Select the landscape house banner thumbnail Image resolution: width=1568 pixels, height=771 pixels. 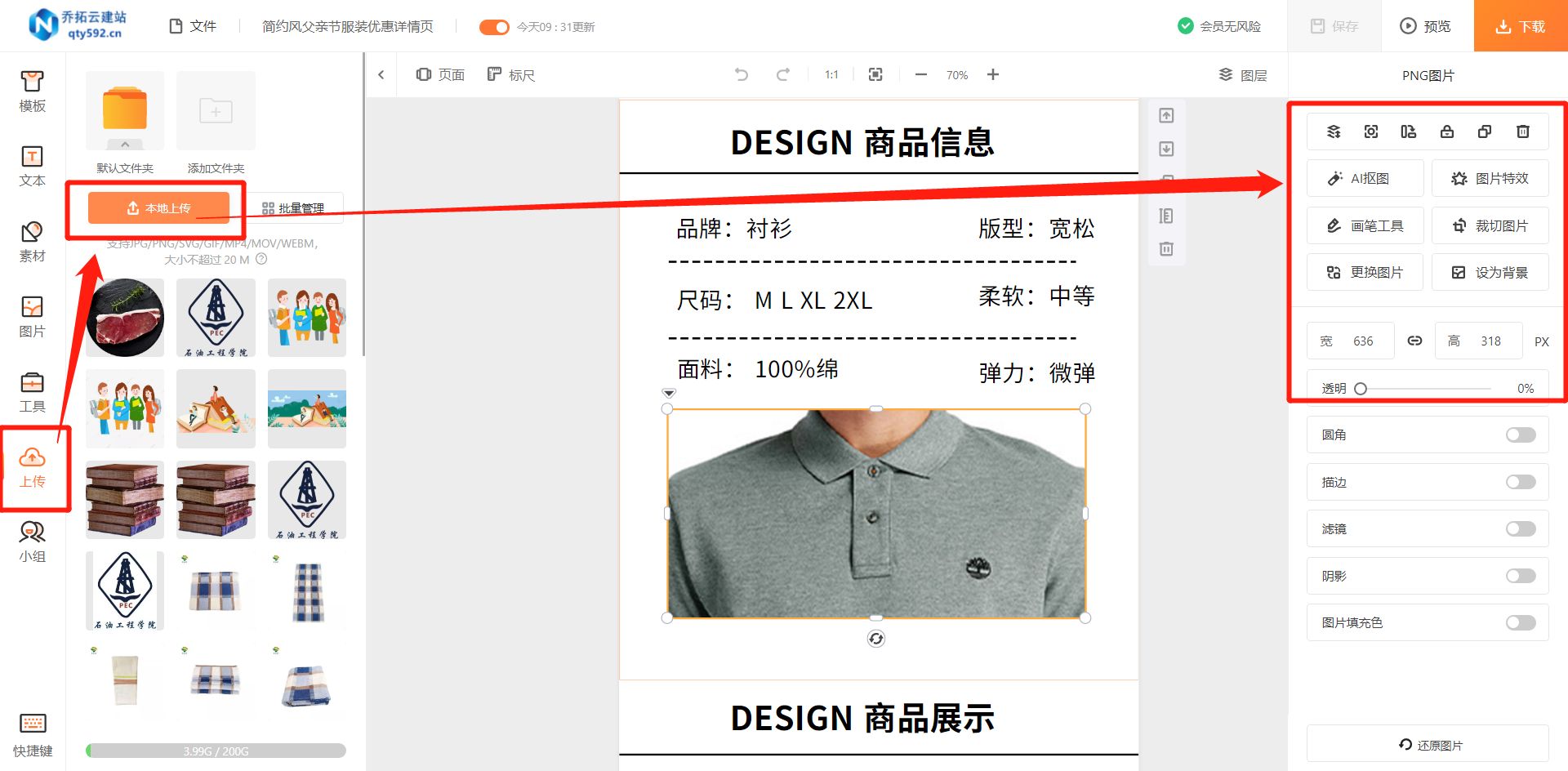[x=307, y=408]
